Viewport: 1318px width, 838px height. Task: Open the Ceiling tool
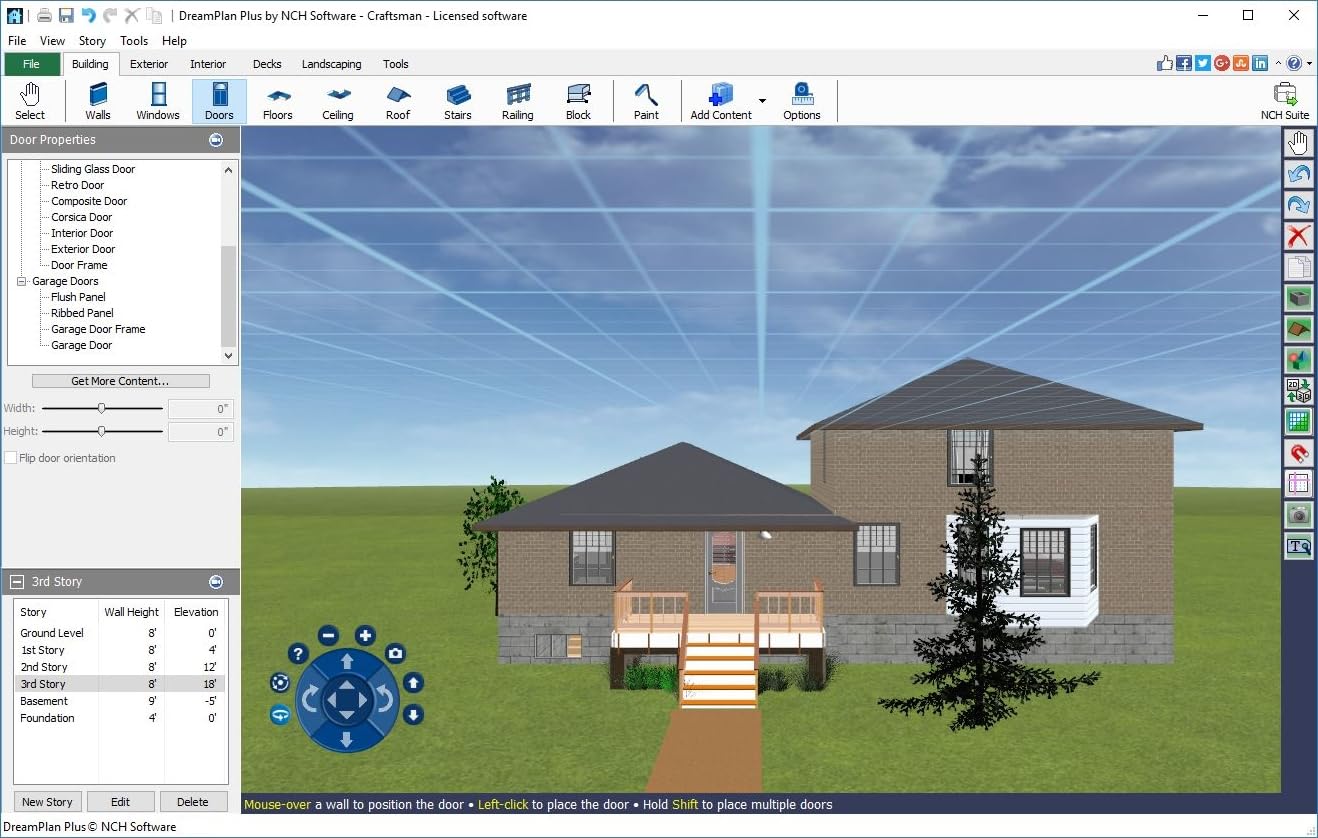point(338,101)
